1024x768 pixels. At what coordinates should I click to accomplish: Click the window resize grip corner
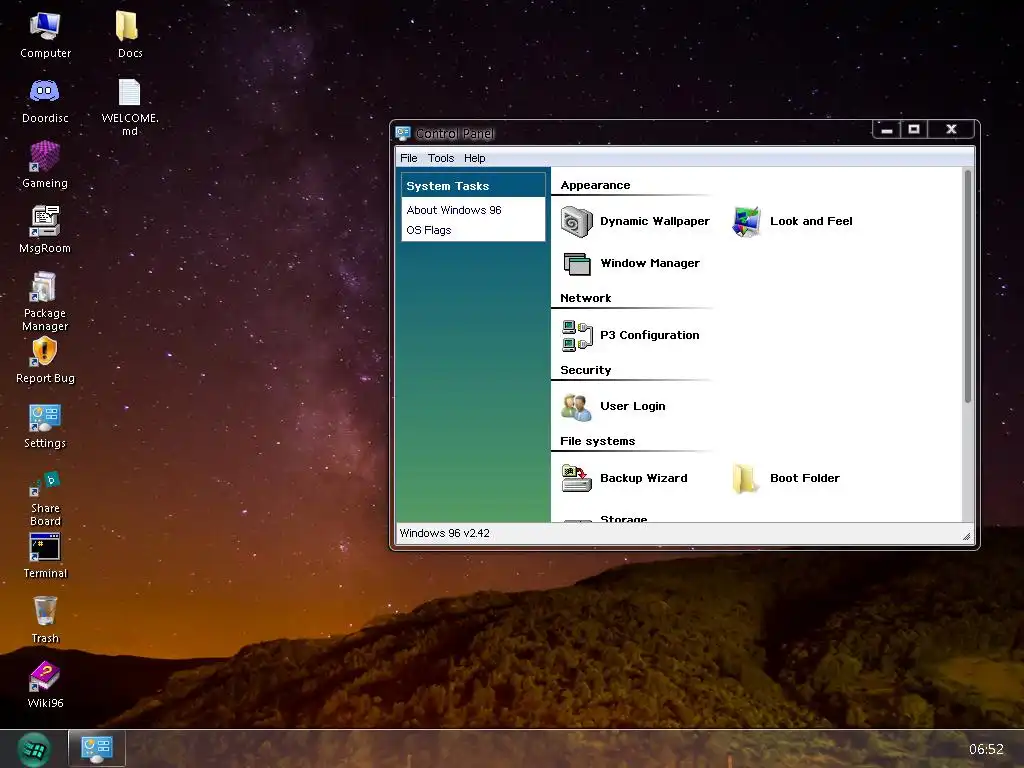pyautogui.click(x=967, y=536)
